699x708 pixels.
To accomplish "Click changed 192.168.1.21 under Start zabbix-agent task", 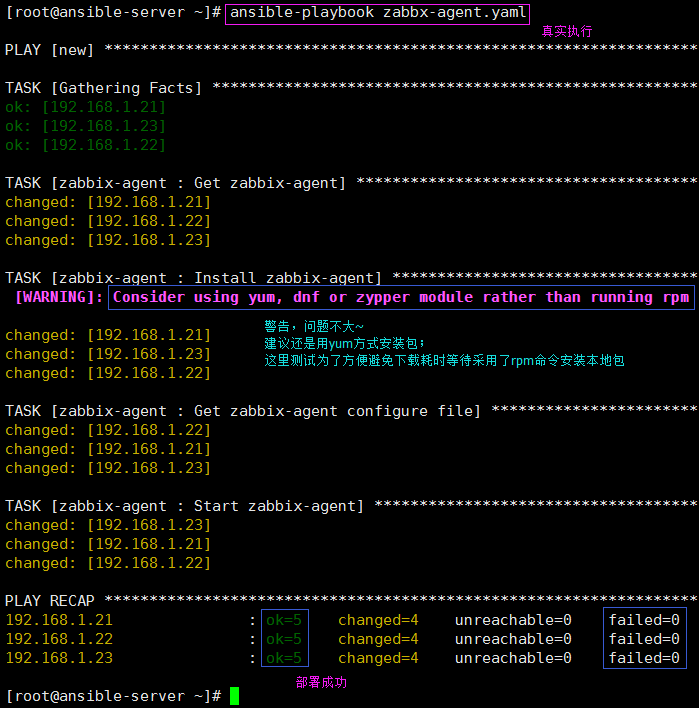I will [108, 544].
